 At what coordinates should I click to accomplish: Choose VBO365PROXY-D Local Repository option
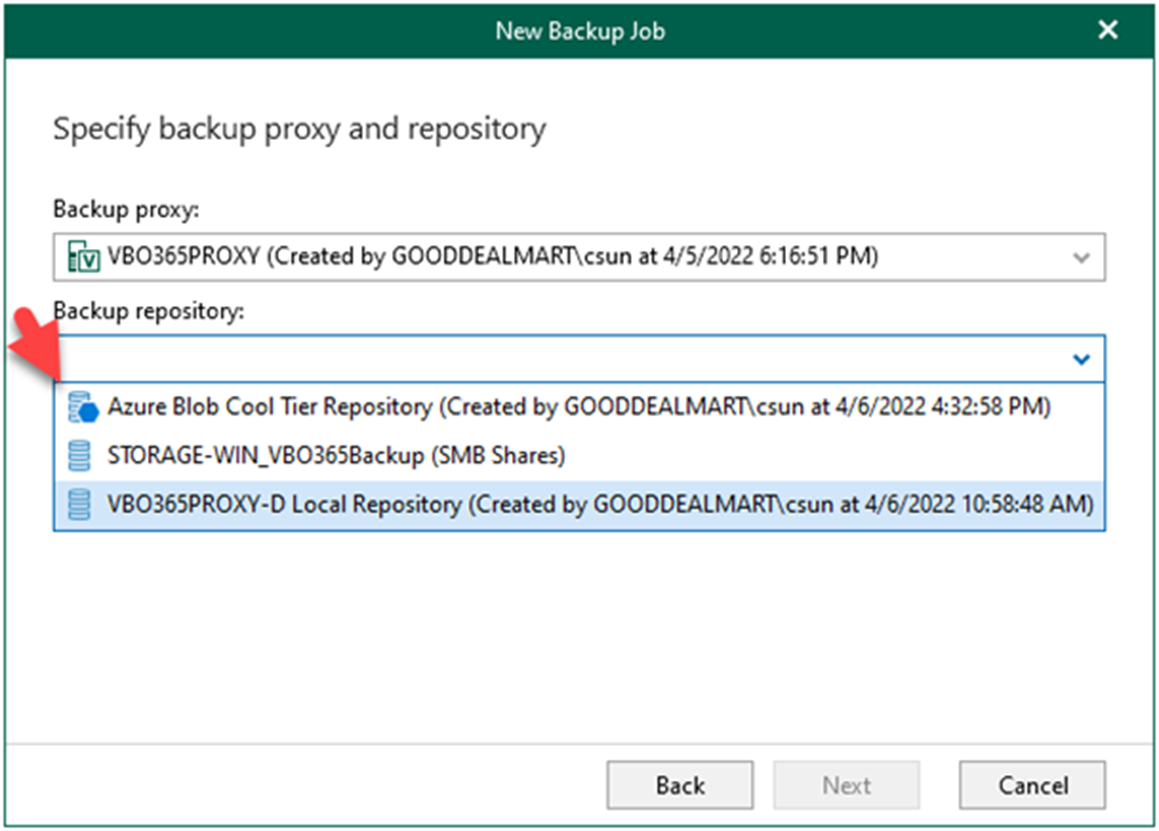click(x=580, y=505)
